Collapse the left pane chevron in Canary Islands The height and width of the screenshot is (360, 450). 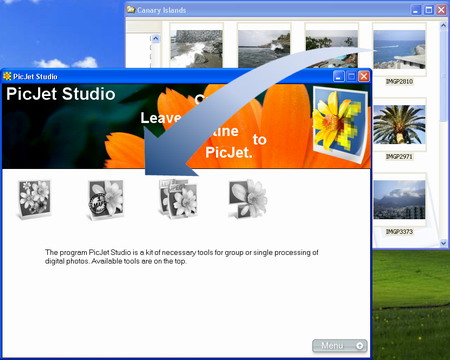[x=156, y=39]
